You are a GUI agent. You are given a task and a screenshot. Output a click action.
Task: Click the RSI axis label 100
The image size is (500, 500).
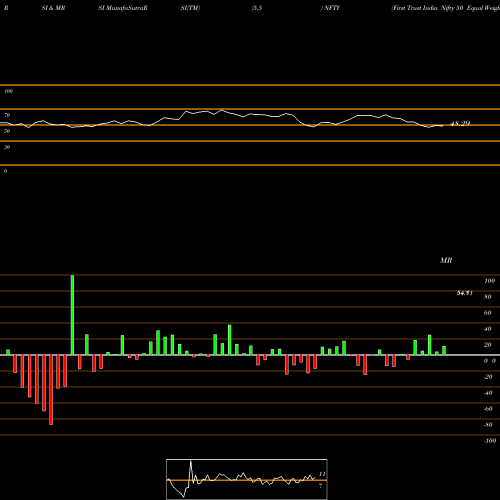(x=9, y=91)
